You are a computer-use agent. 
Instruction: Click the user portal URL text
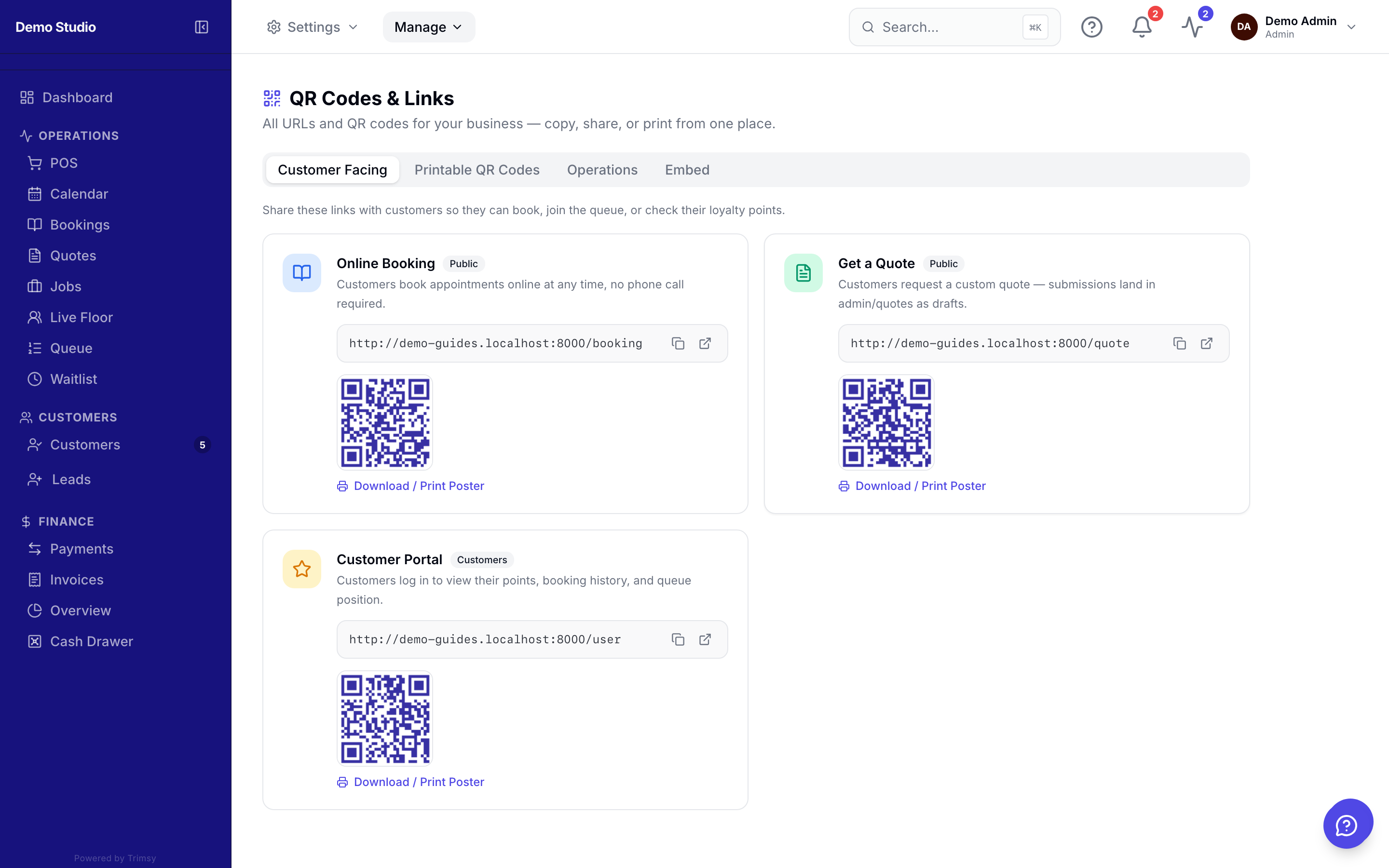click(x=485, y=639)
